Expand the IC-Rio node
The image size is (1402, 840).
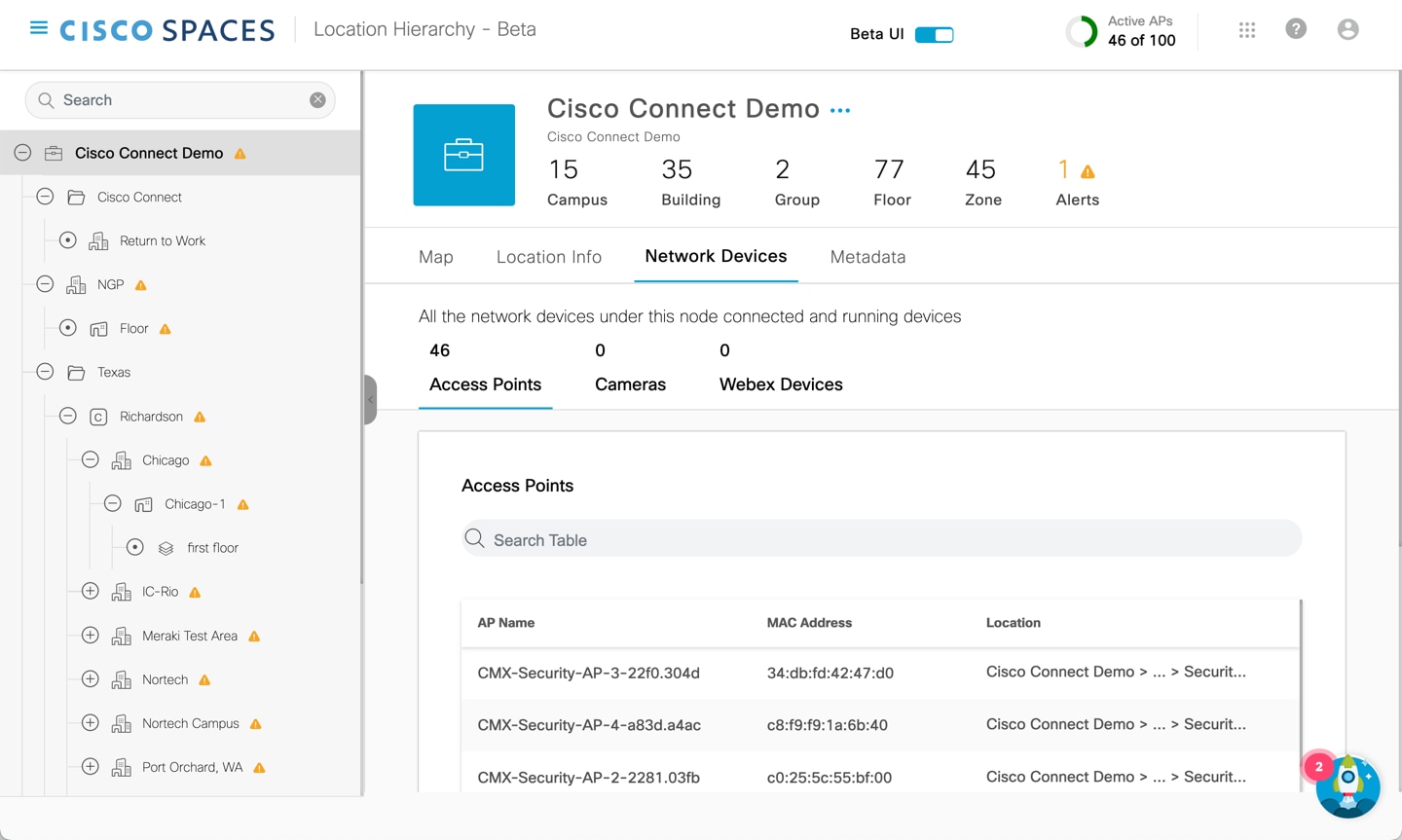coord(90,591)
